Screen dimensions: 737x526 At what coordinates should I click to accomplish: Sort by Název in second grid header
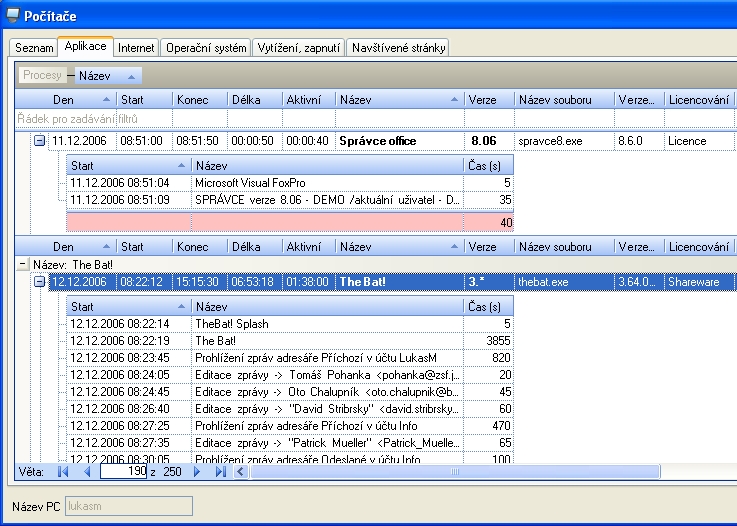coord(400,247)
